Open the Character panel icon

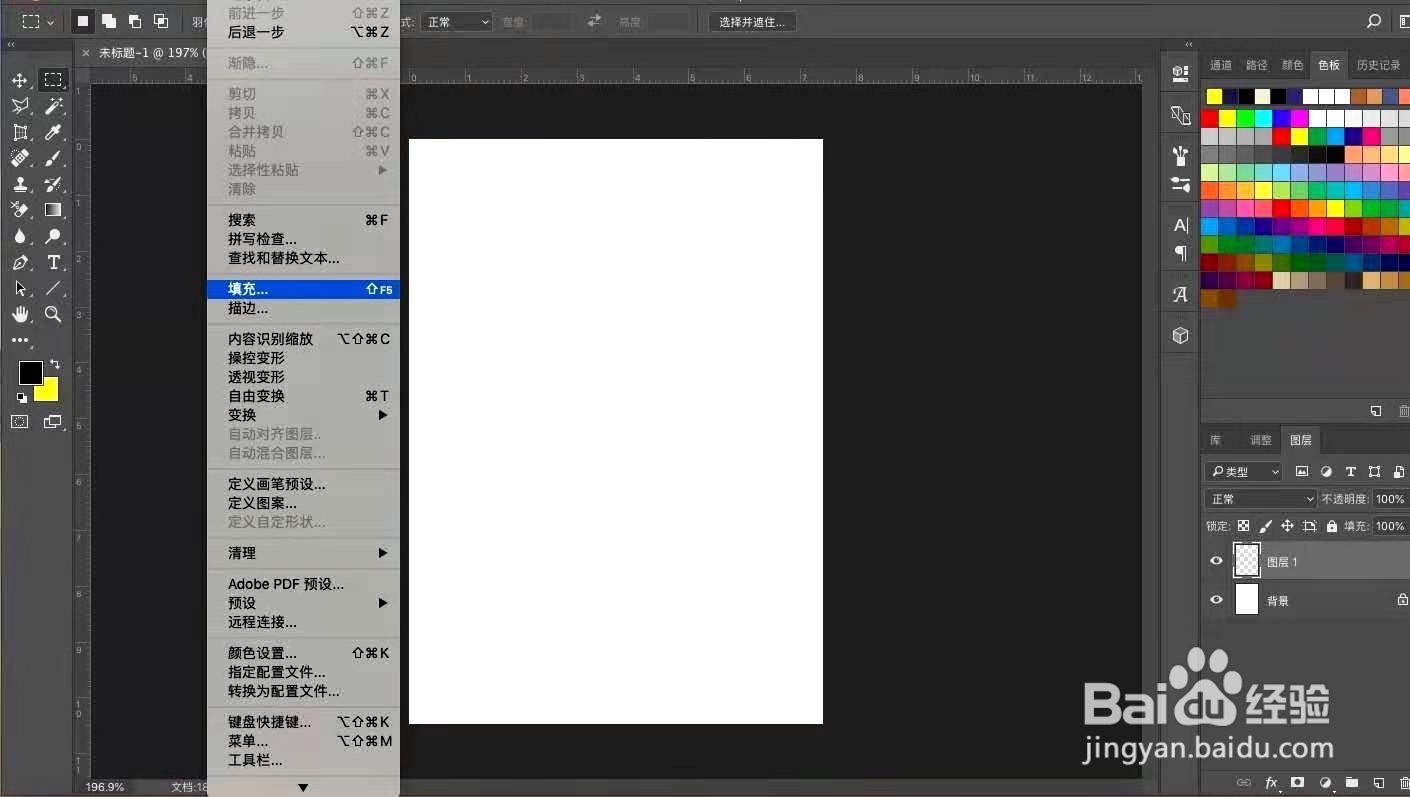(1181, 225)
